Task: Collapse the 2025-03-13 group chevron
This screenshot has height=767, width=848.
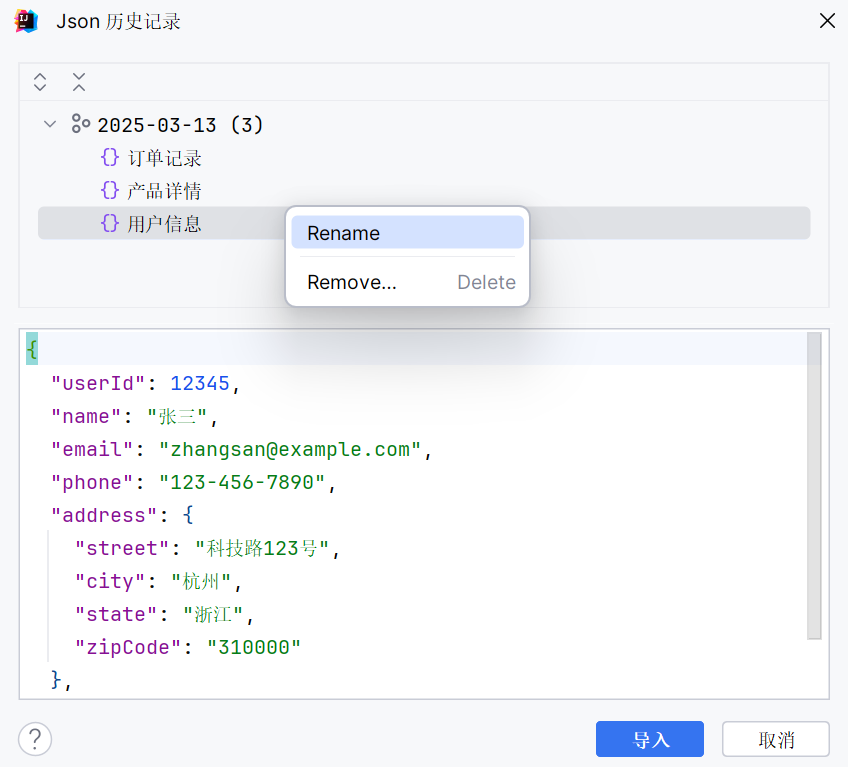Action: (x=50, y=125)
